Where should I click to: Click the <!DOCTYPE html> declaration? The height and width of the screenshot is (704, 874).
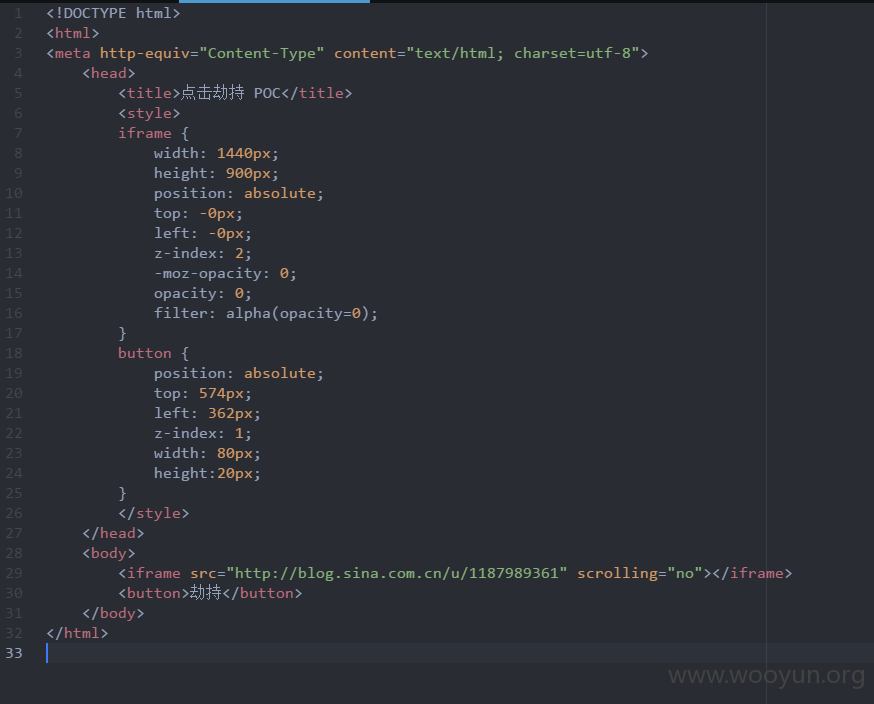click(x=113, y=13)
